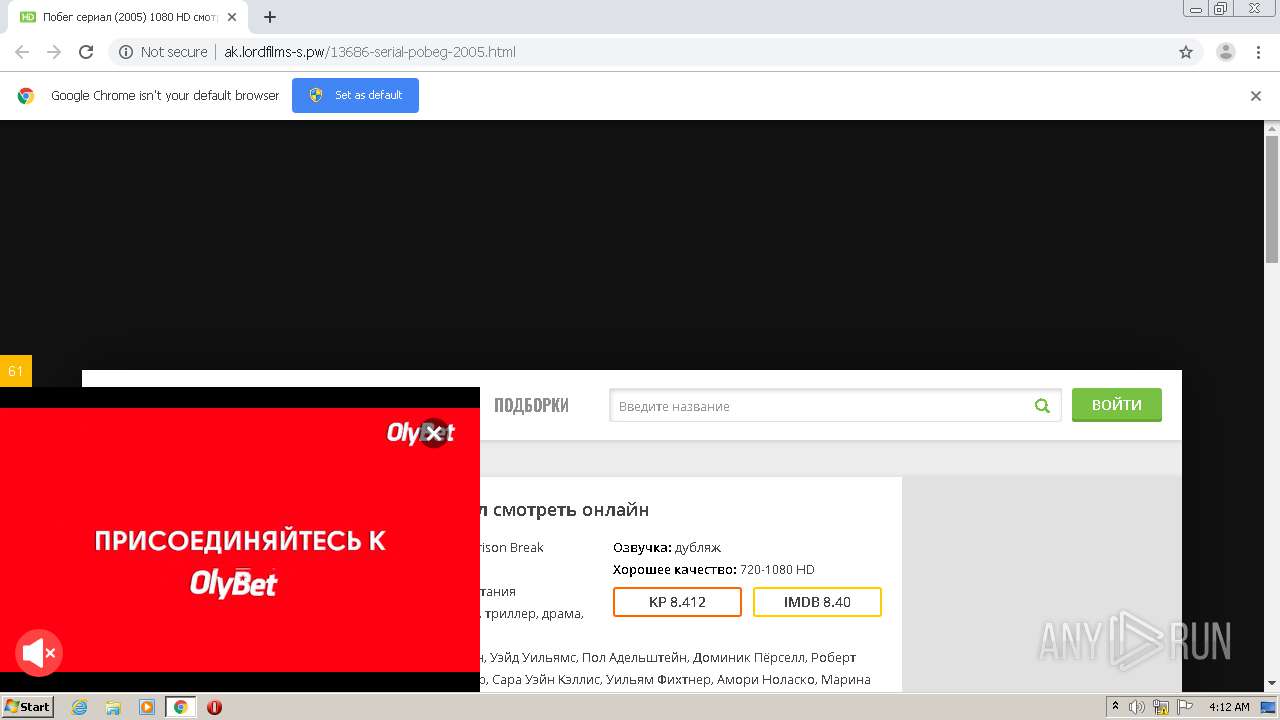
Task: Click the yellow 61 badge
Action: tap(16, 371)
